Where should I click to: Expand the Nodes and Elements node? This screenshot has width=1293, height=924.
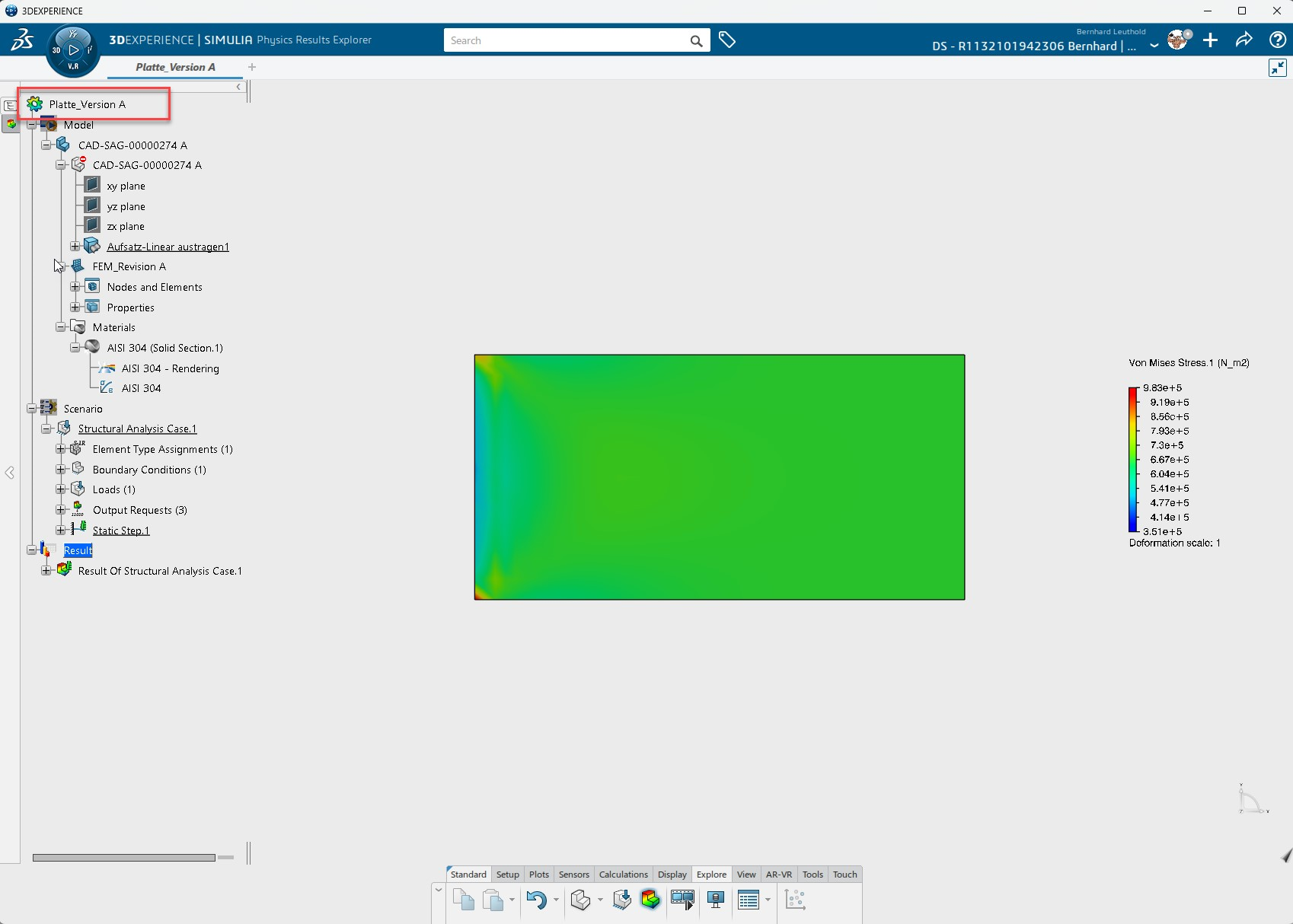(x=75, y=287)
